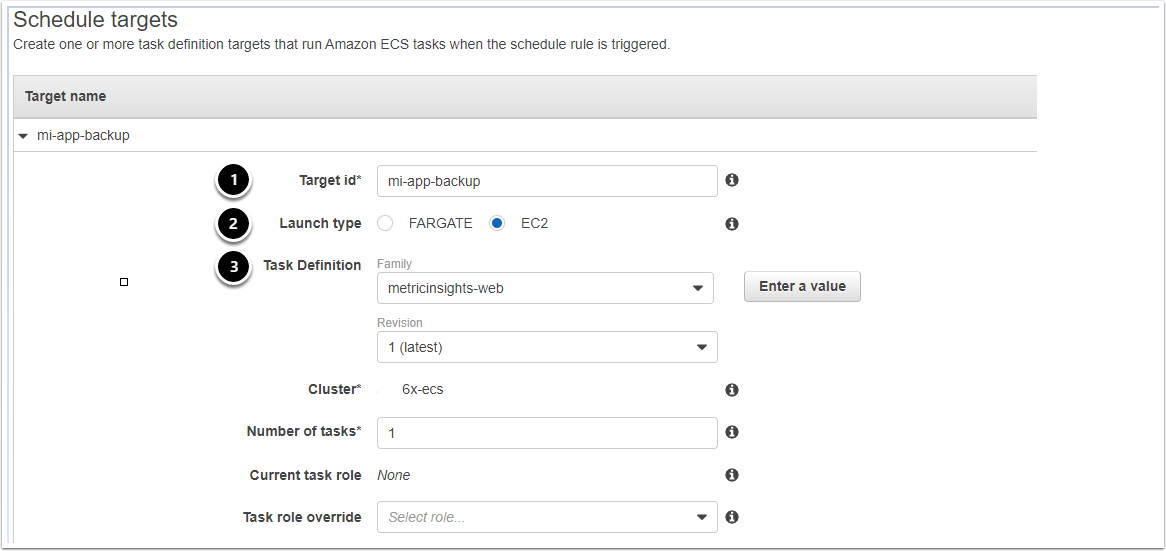
Task: Click the Number of tasks field
Action: (546, 432)
